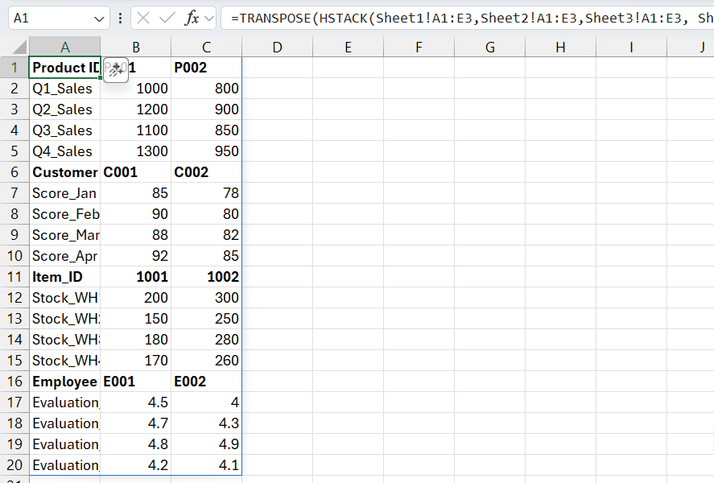This screenshot has width=714, height=483.
Task: Click the value 1200
Action: point(136,109)
